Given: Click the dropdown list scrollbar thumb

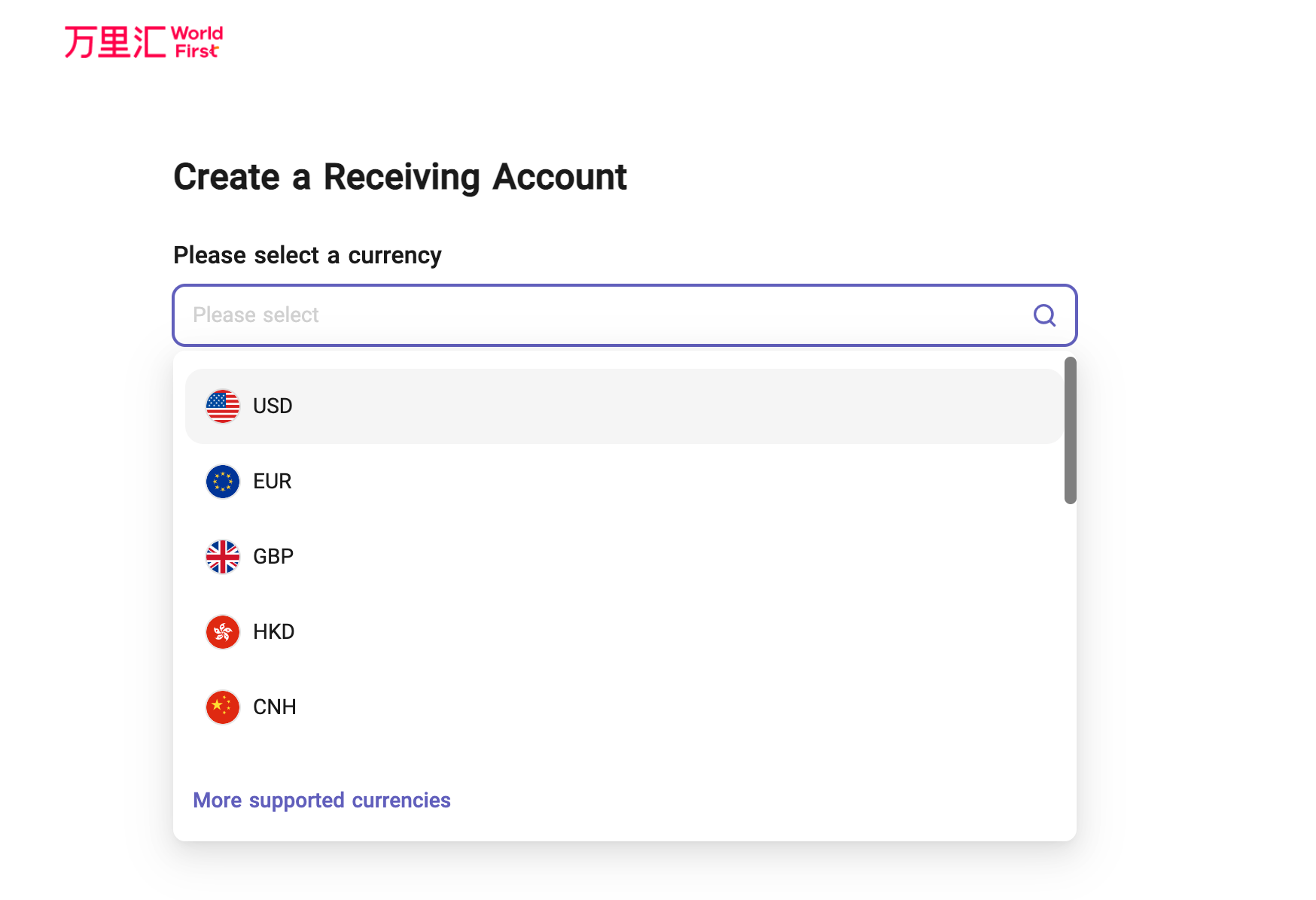Looking at the screenshot, I should click(x=1070, y=430).
